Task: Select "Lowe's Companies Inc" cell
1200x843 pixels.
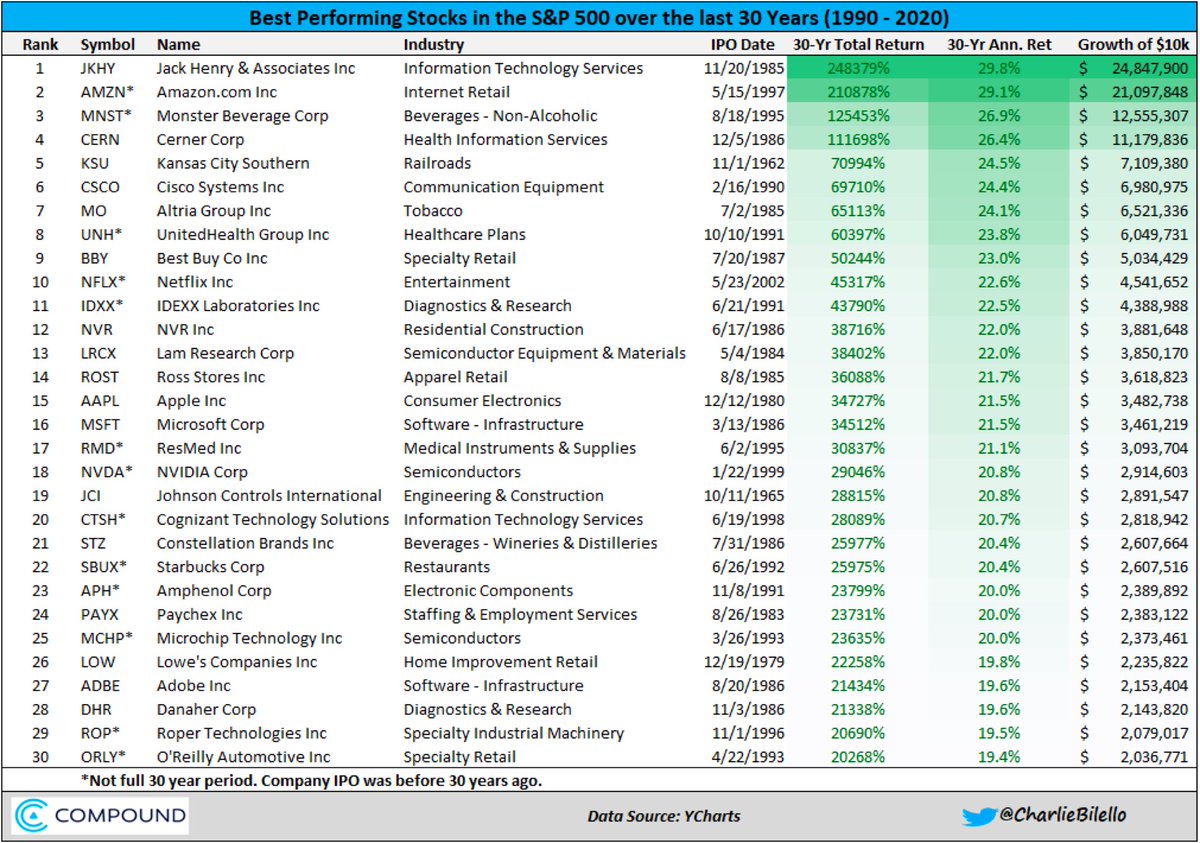Action: coord(237,662)
